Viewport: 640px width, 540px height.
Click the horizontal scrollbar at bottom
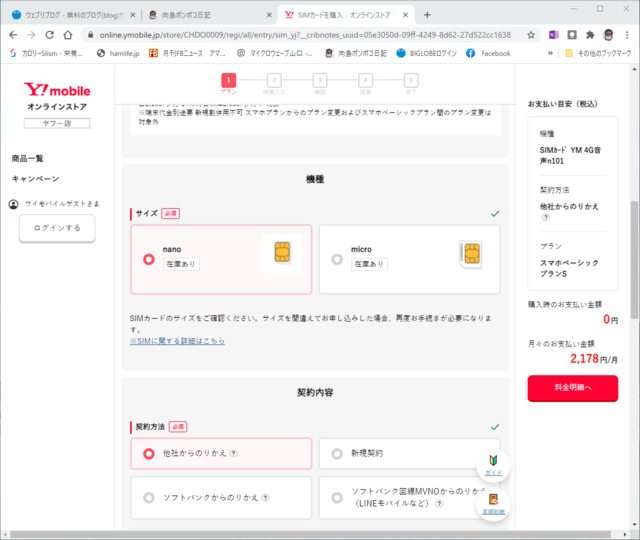tap(310, 534)
